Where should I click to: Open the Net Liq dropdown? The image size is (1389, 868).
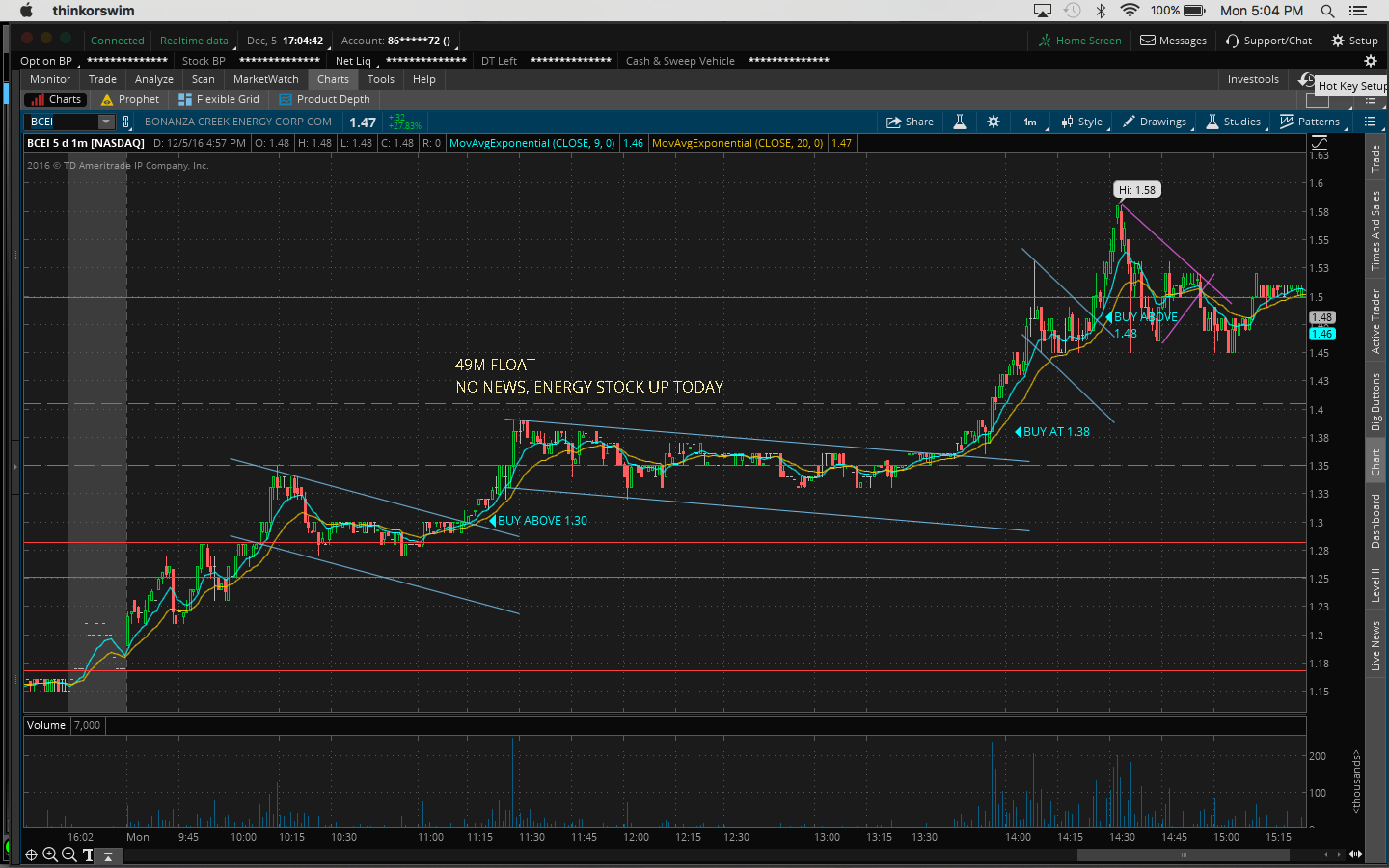pos(356,61)
